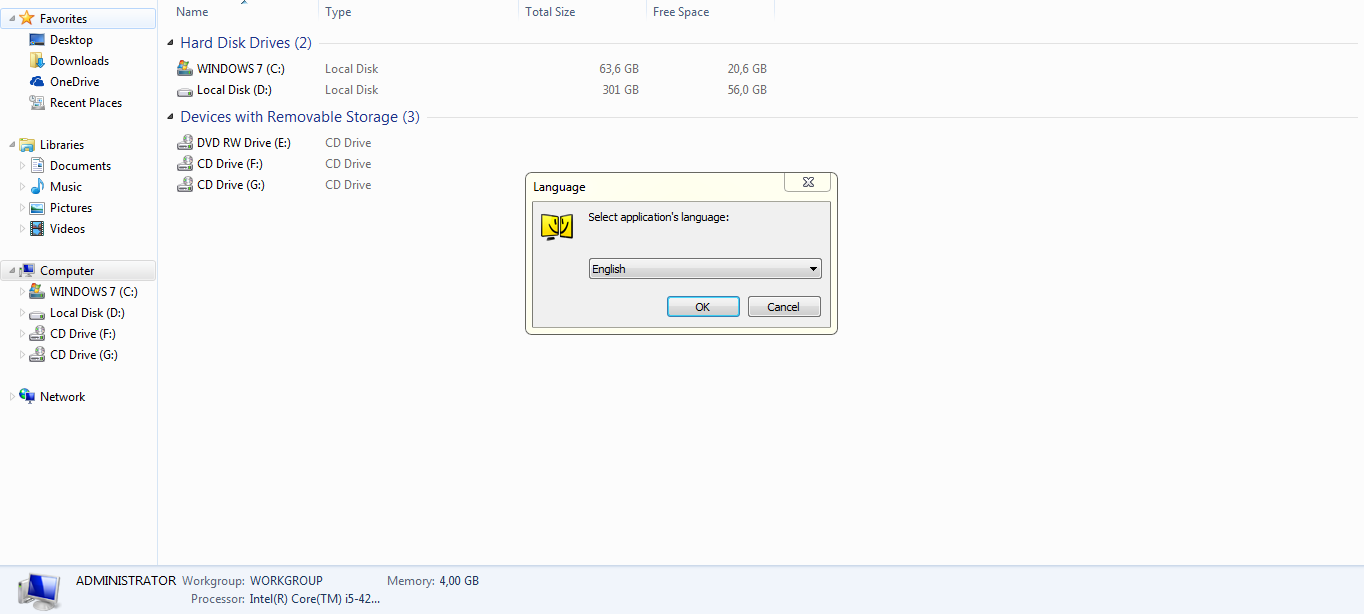Click the DVD RW Drive (E:) name

[x=244, y=143]
